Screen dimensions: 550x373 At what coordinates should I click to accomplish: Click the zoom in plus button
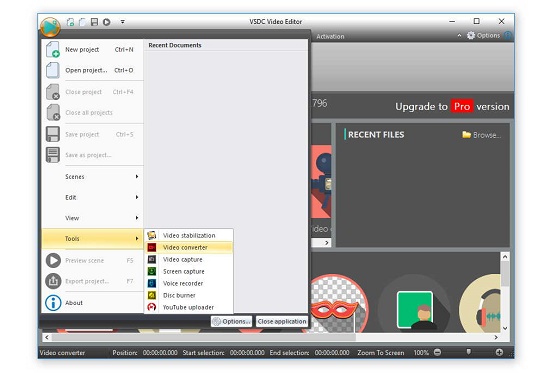499,352
